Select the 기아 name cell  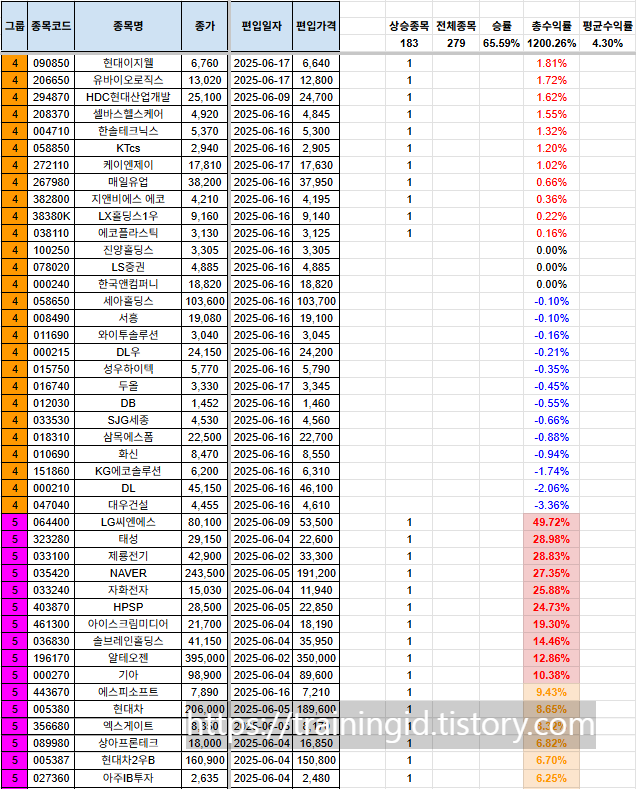[128, 676]
